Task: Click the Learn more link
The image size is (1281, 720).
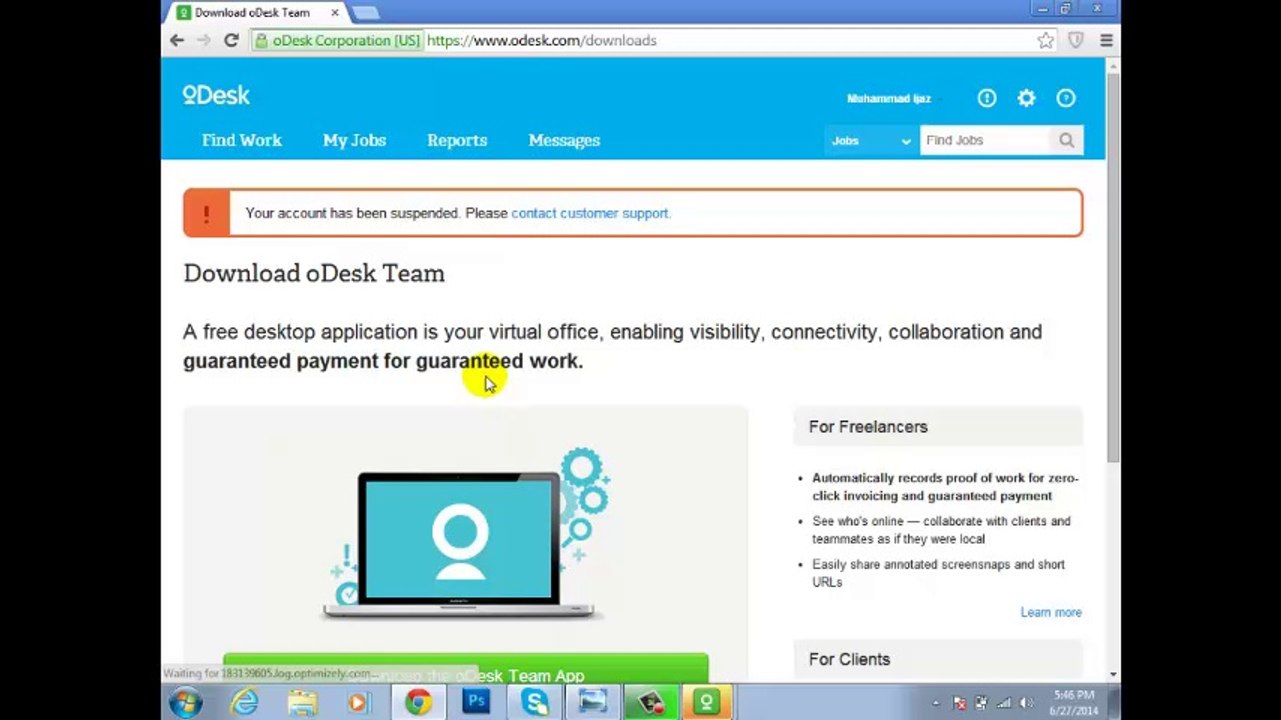Action: point(1051,612)
